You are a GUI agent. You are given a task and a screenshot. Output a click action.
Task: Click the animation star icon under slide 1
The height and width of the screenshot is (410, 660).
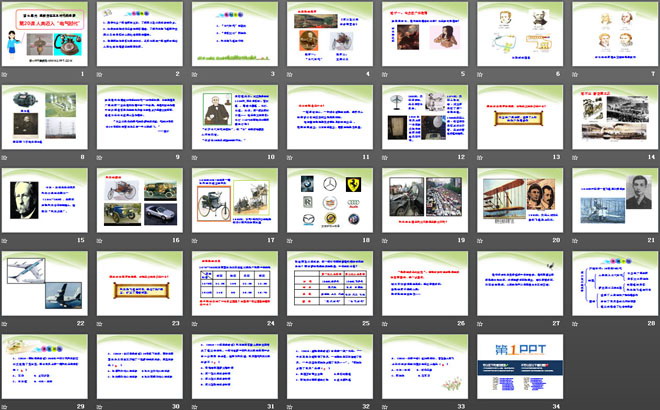point(7,74)
